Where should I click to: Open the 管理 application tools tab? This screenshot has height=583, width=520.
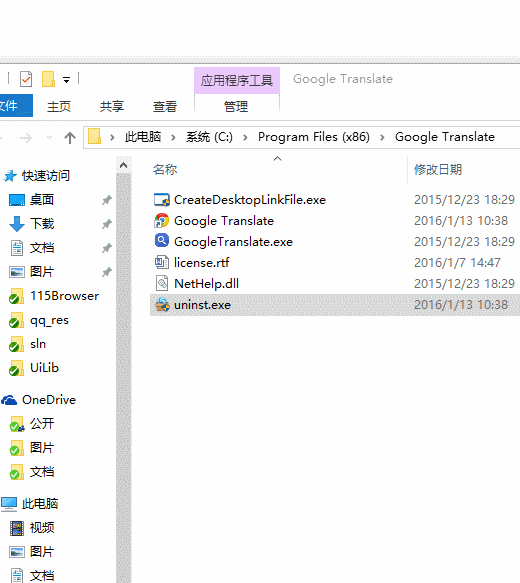[236, 107]
